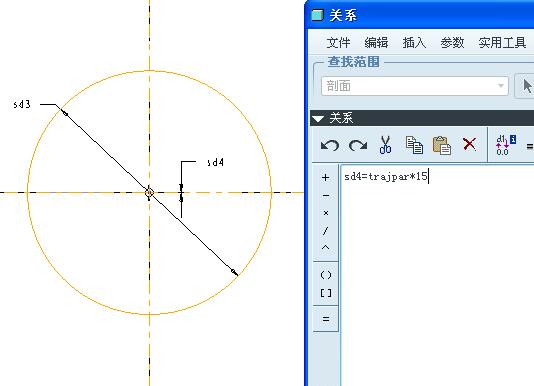Open the 编辑 menu

pyautogui.click(x=376, y=43)
